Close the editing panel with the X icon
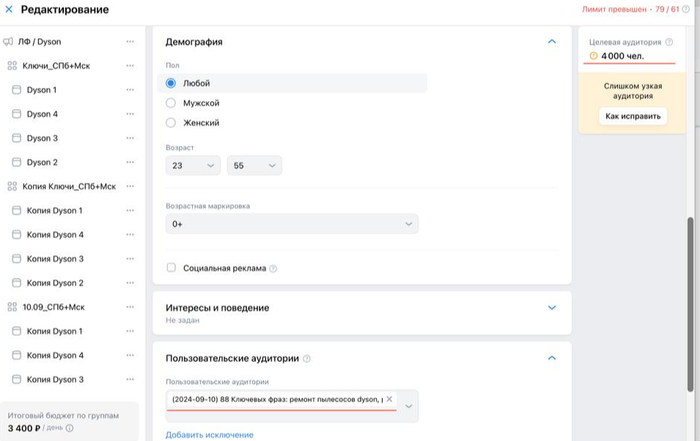This screenshot has height=441, width=700. pos(9,9)
